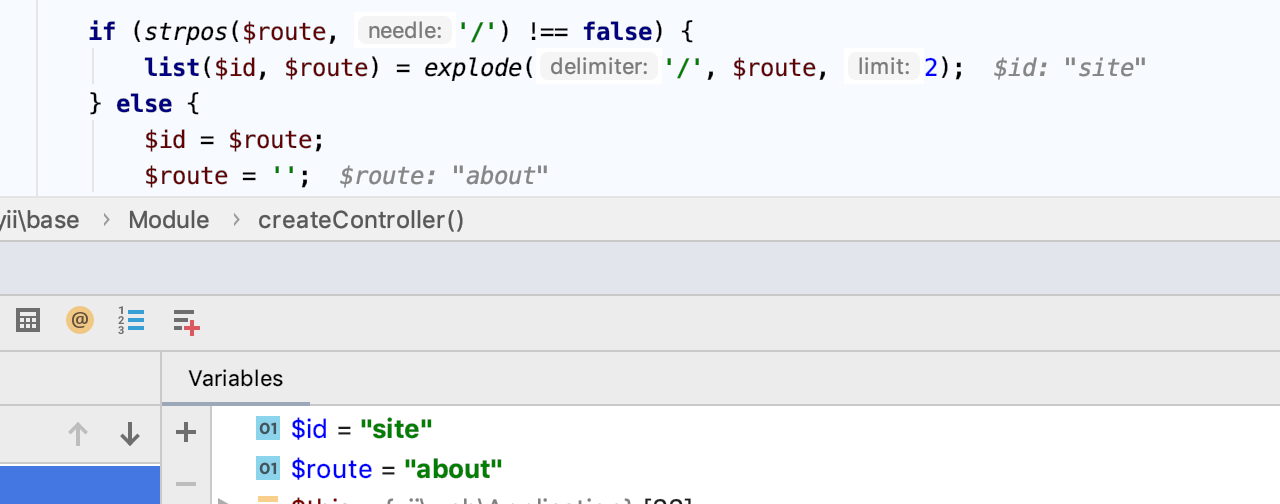Open the Variables tab
This screenshot has height=504, width=1280.
pyautogui.click(x=236, y=379)
